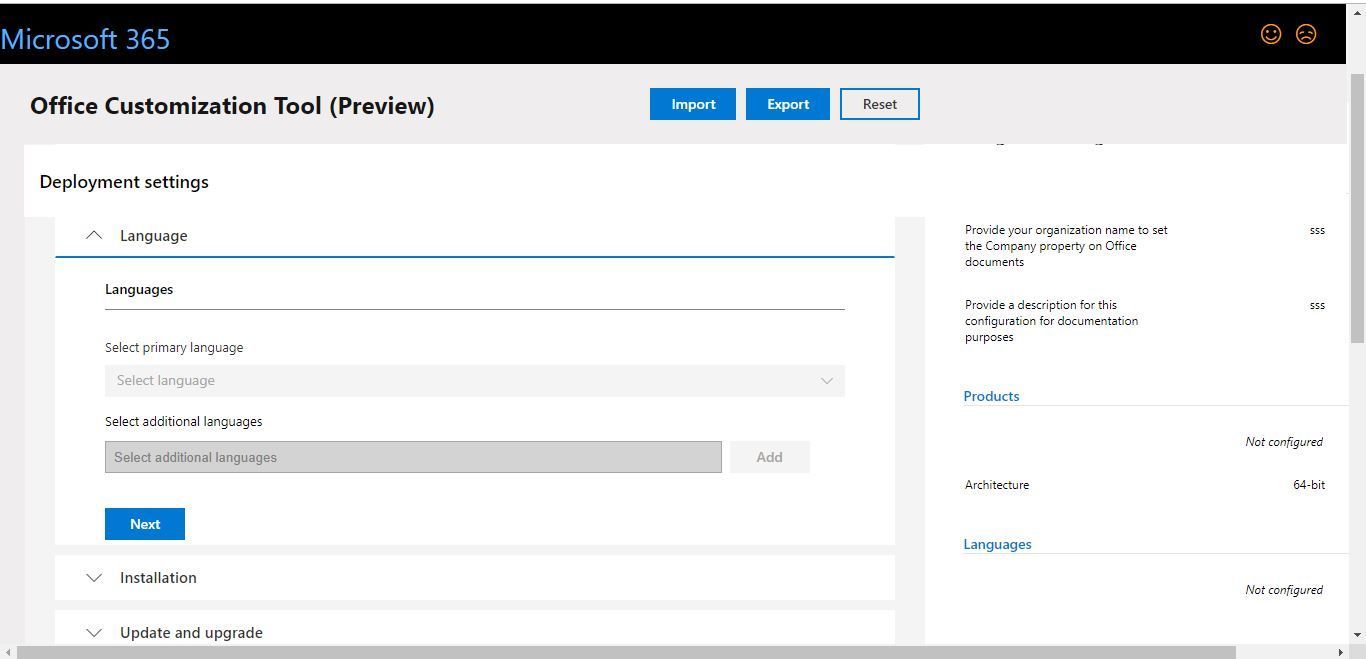
Task: Click the horizontal scrollbar right arrow
Action: pyautogui.click(x=1341, y=652)
